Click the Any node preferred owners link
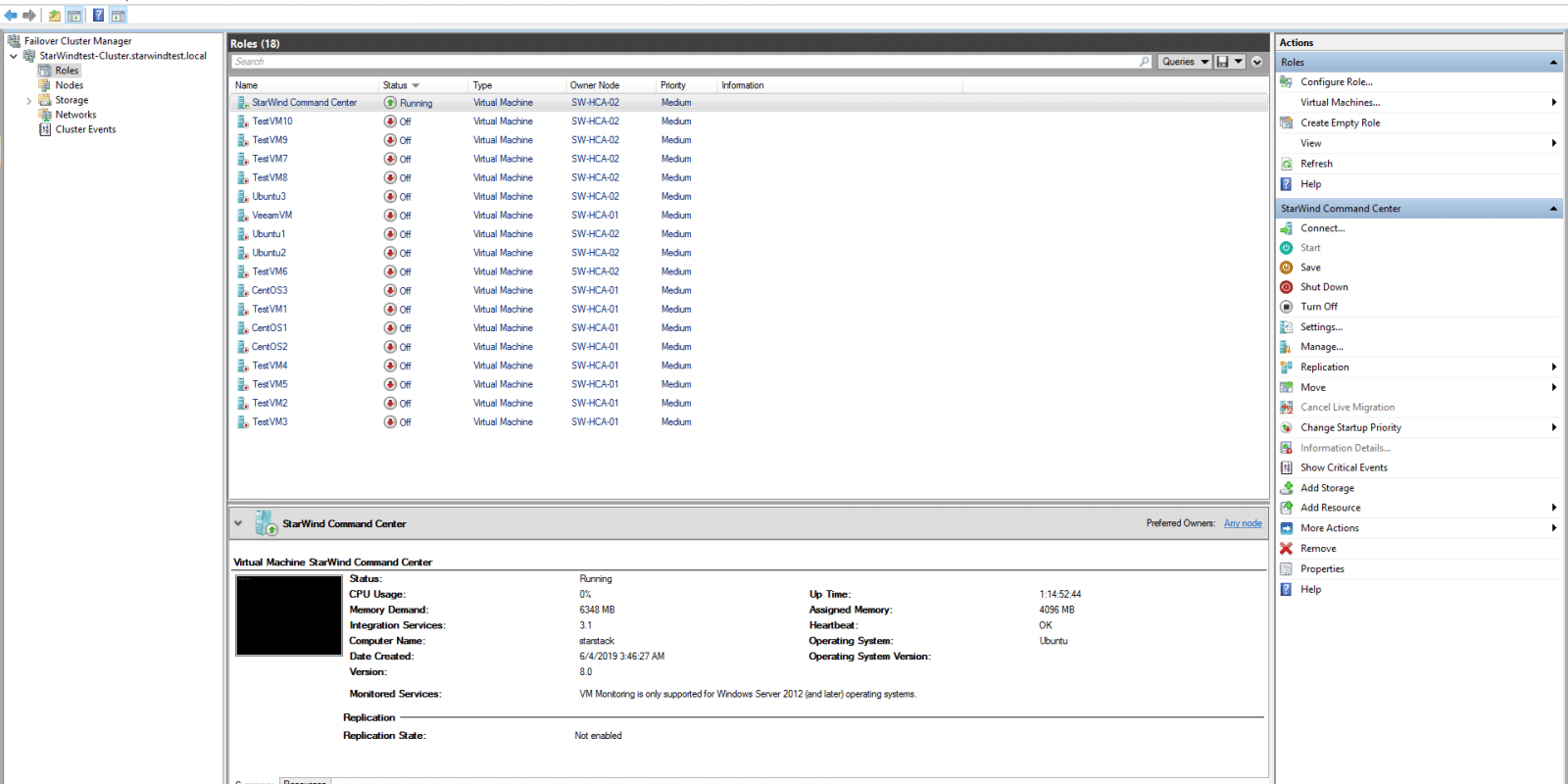This screenshot has width=1568, height=784. pos(1243,523)
